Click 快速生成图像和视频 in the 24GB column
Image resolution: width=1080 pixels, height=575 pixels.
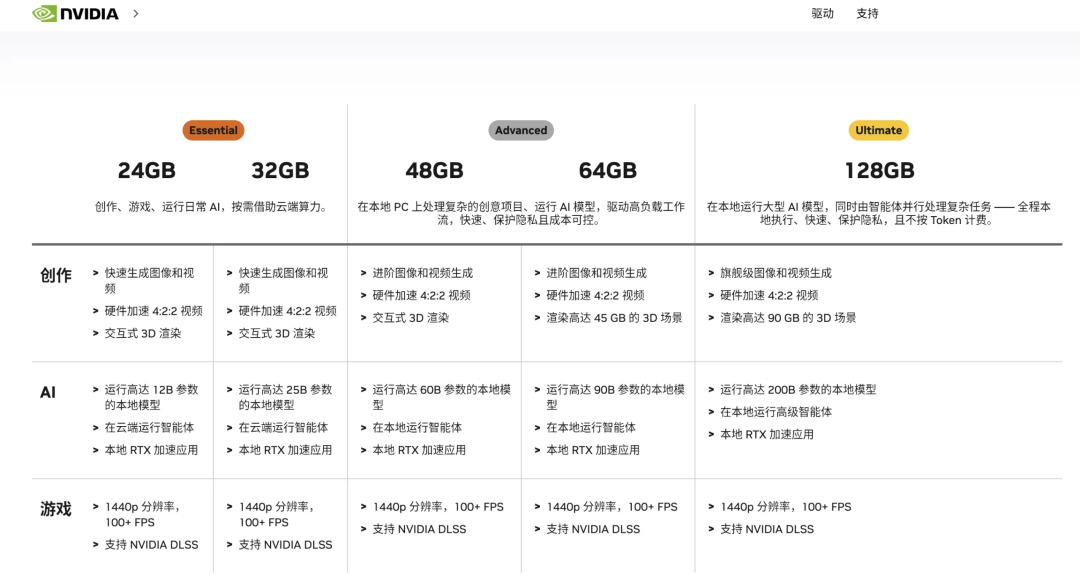pyautogui.click(x=149, y=280)
